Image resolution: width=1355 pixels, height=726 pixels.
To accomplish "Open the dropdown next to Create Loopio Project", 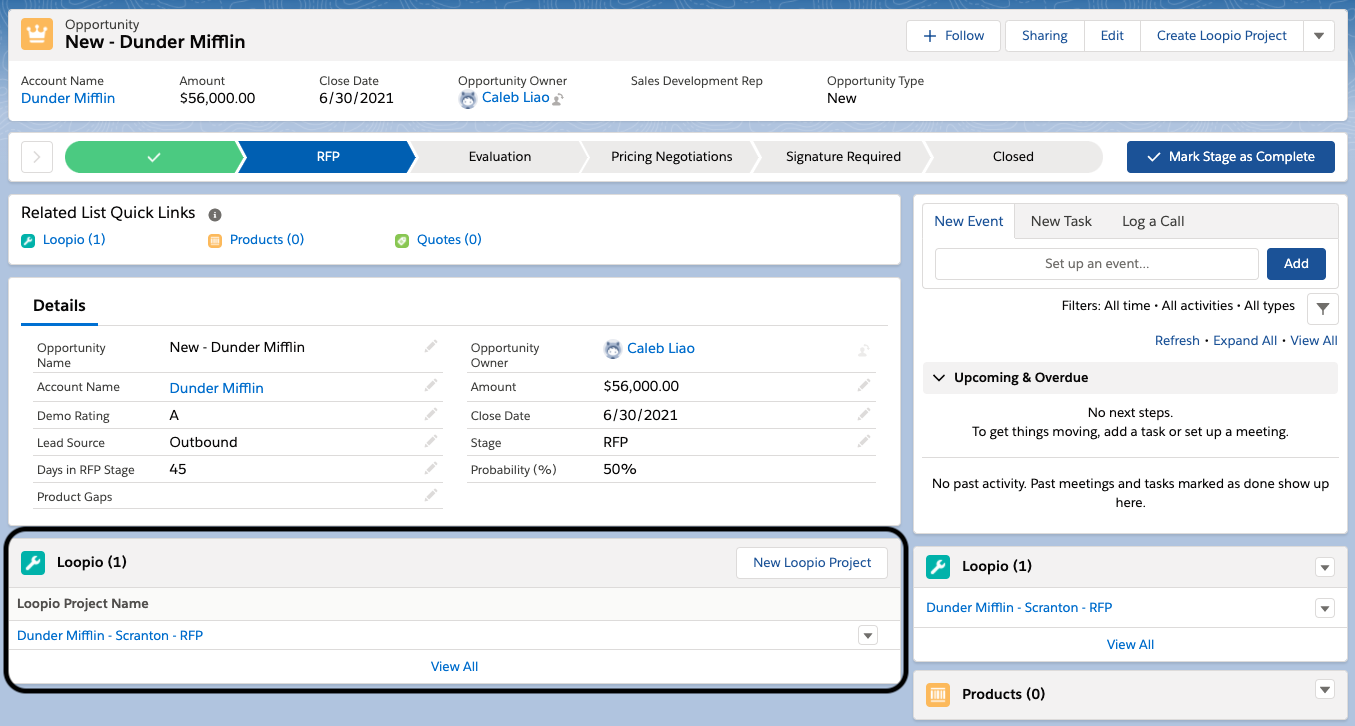I will coord(1319,35).
